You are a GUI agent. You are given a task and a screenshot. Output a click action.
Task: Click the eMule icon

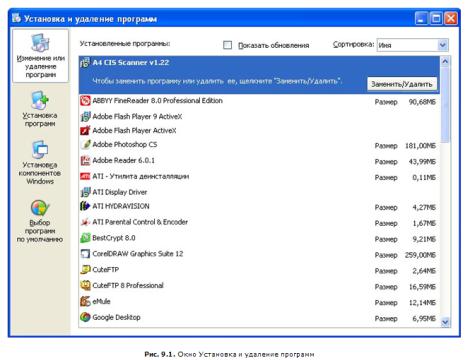[x=85, y=301]
